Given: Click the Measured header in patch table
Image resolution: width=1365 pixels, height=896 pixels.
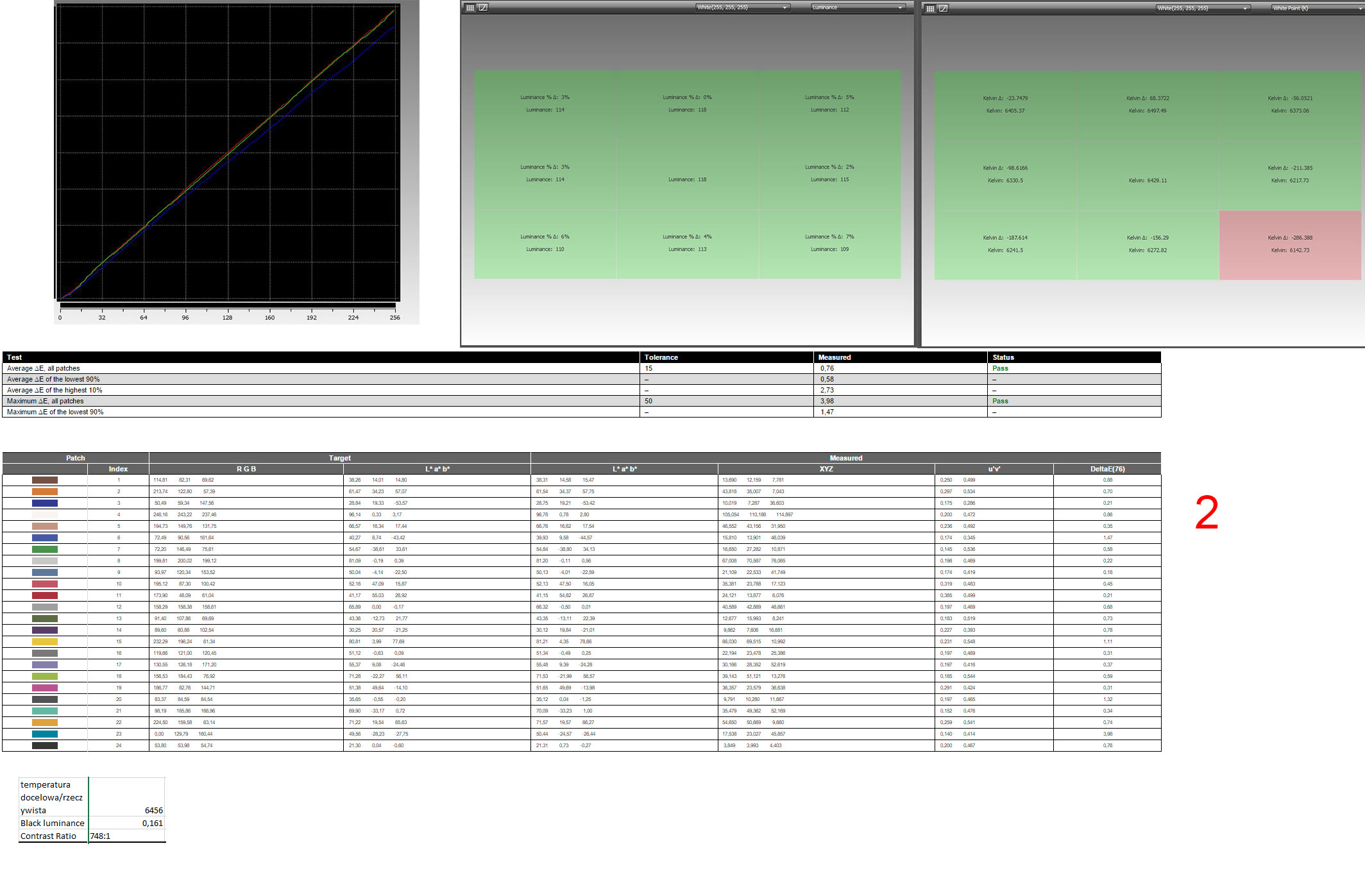Looking at the screenshot, I should click(845, 458).
